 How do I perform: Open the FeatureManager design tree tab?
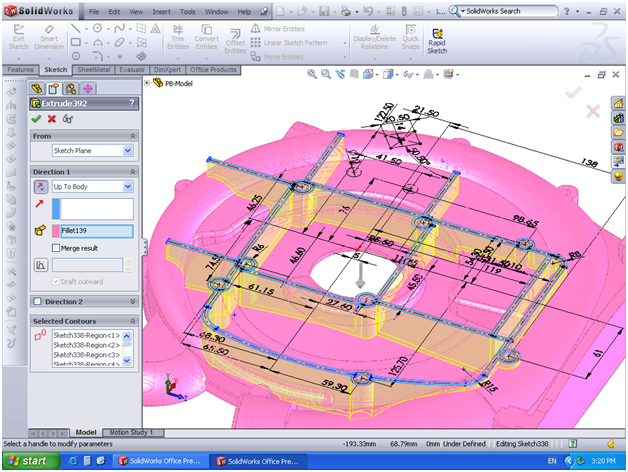click(x=37, y=88)
